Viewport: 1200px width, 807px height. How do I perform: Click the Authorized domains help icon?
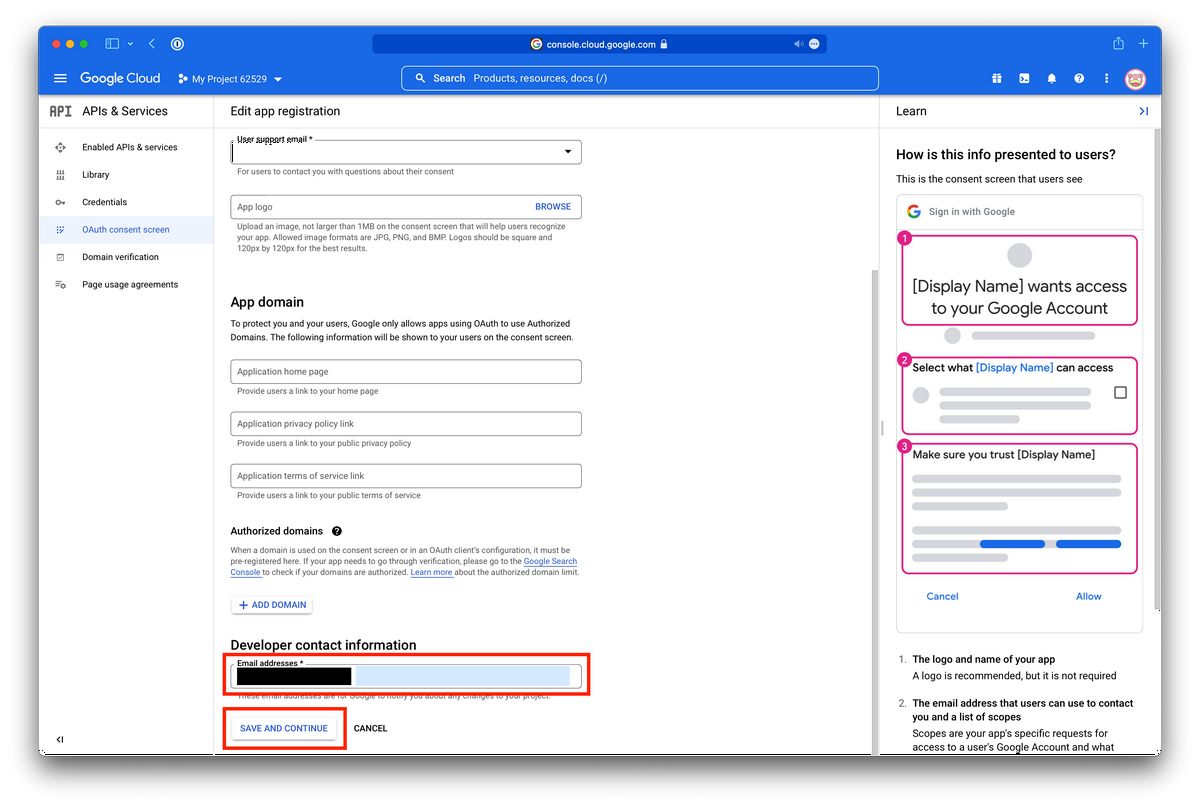pyautogui.click(x=337, y=531)
